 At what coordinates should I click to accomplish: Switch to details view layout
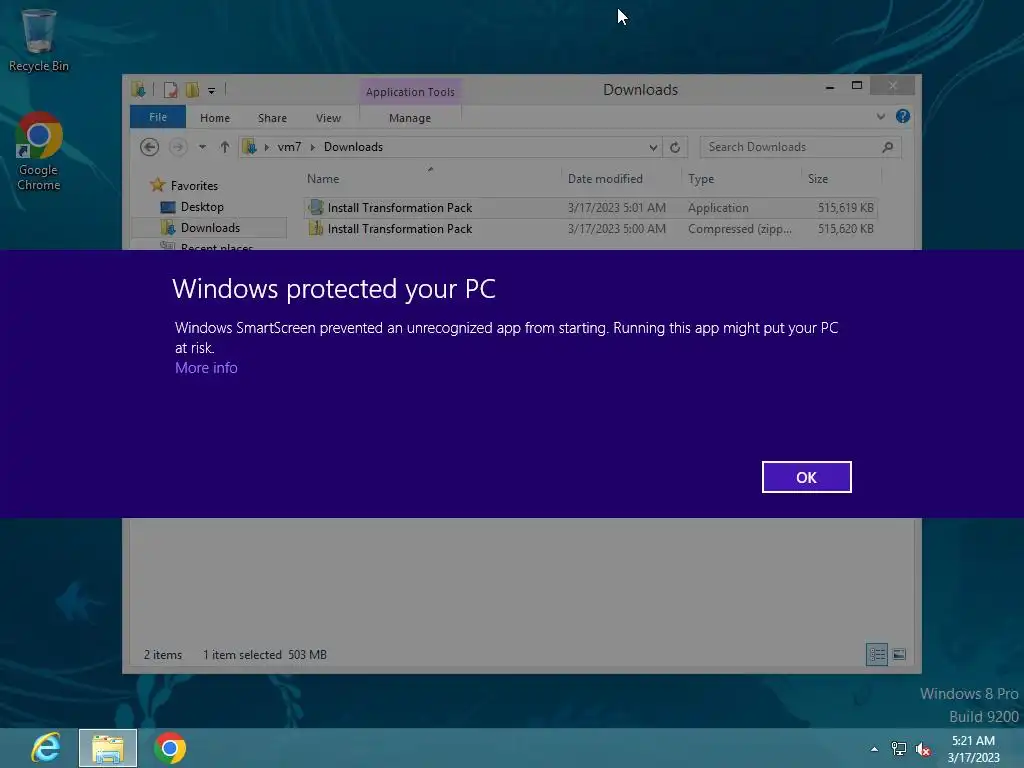pyautogui.click(x=876, y=654)
